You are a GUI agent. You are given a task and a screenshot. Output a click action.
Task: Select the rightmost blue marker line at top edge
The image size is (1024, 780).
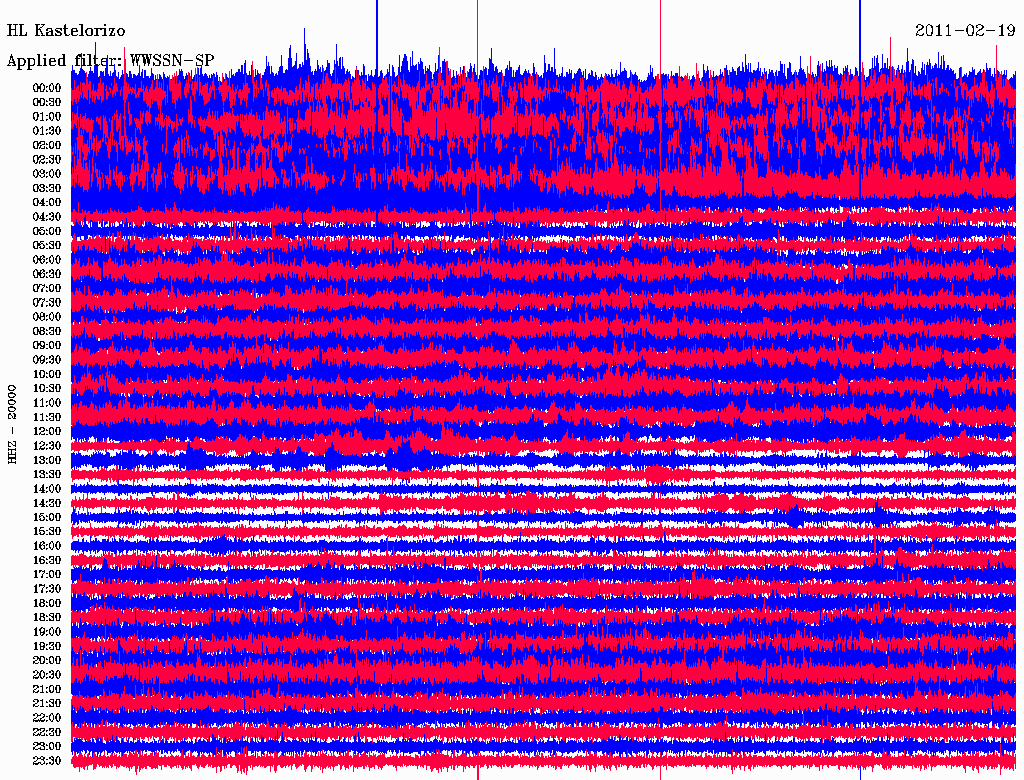(860, 20)
